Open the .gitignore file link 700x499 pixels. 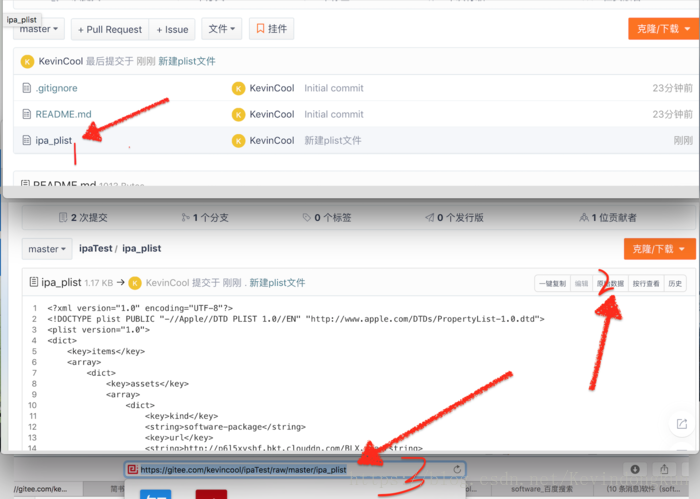coord(57,88)
